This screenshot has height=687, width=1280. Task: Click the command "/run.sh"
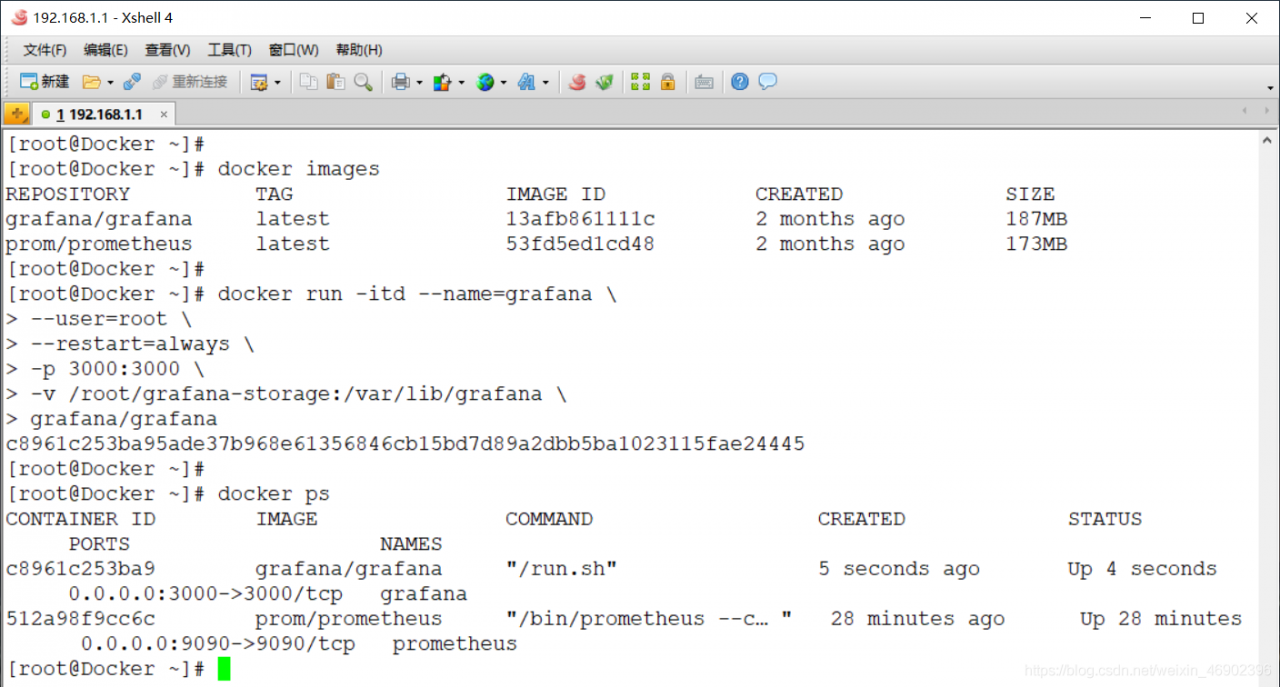pyautogui.click(x=561, y=569)
